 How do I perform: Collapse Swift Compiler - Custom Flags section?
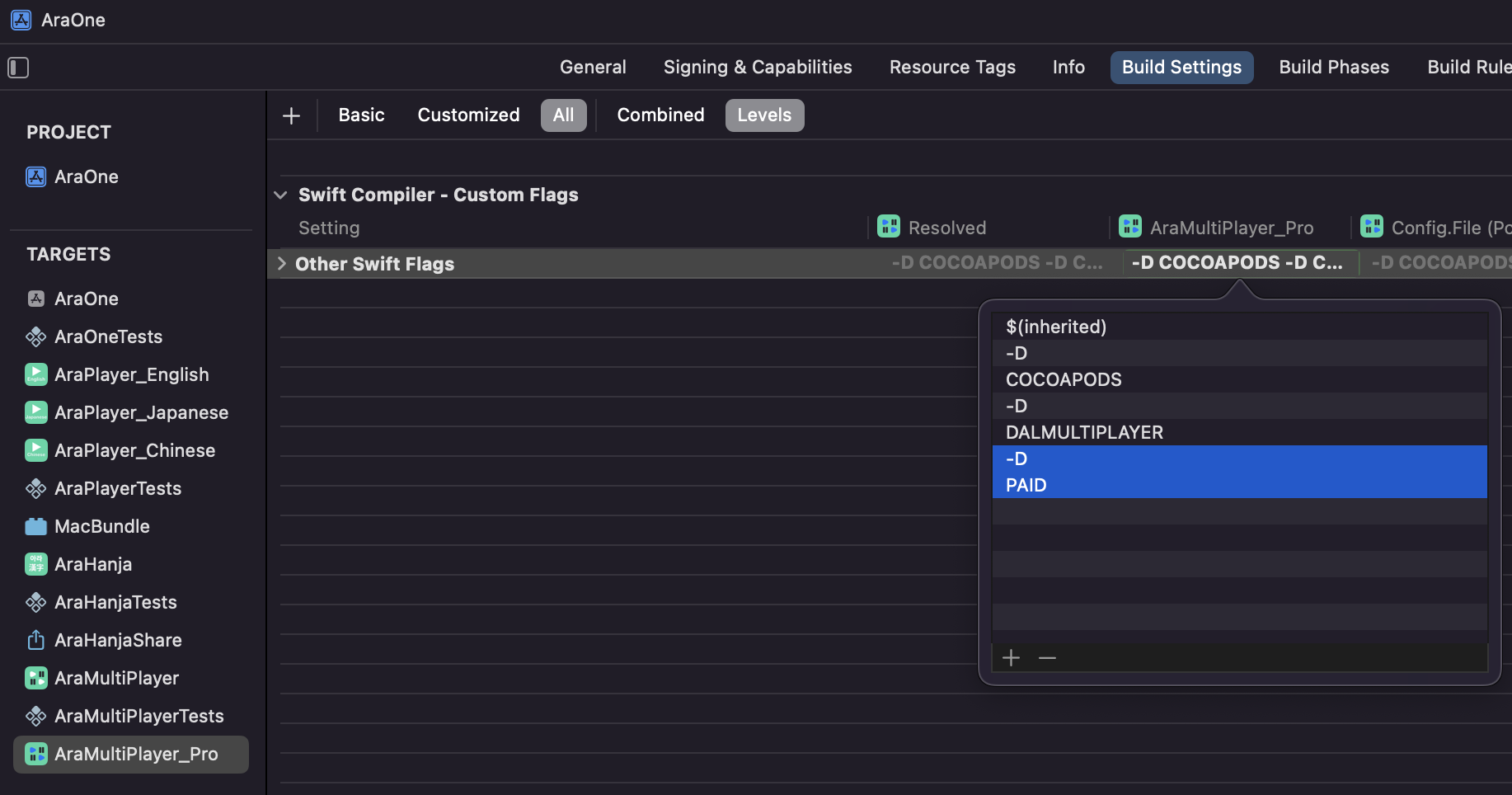click(x=280, y=195)
